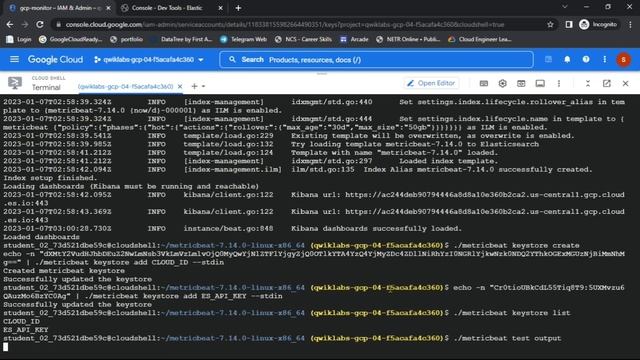Open the Google Cloud navigation menu
640x360 pixels.
14,60
